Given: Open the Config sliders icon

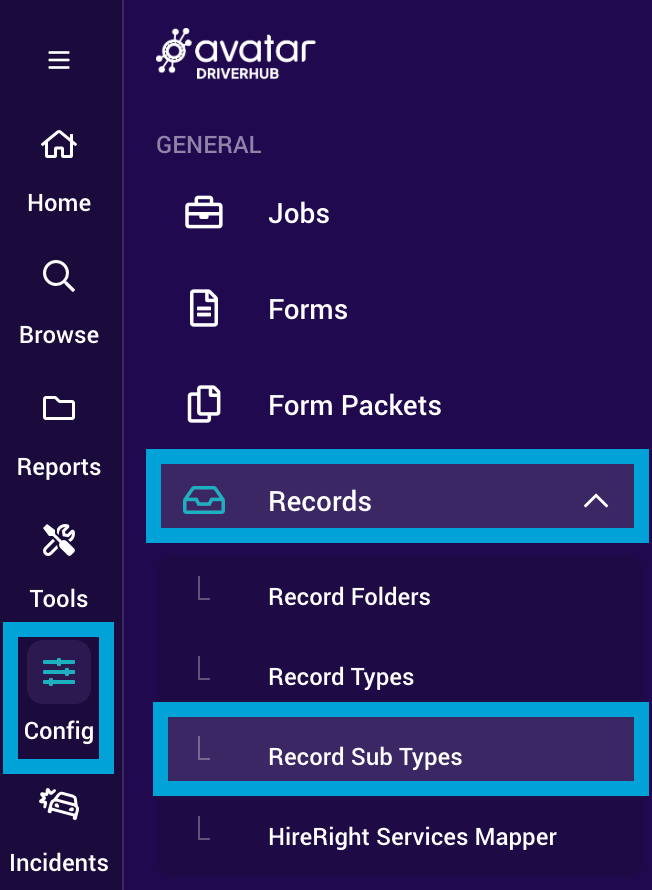Looking at the screenshot, I should [x=59, y=672].
